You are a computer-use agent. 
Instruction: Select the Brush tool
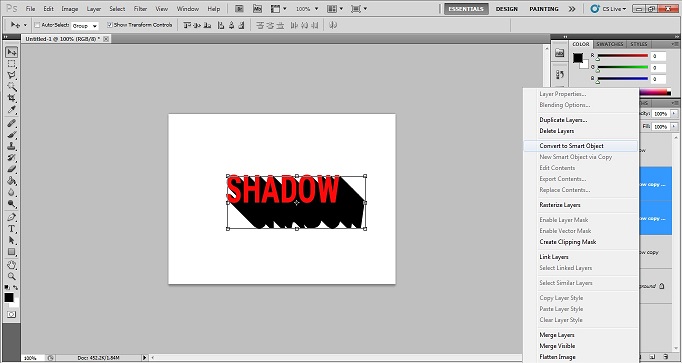tap(12, 135)
